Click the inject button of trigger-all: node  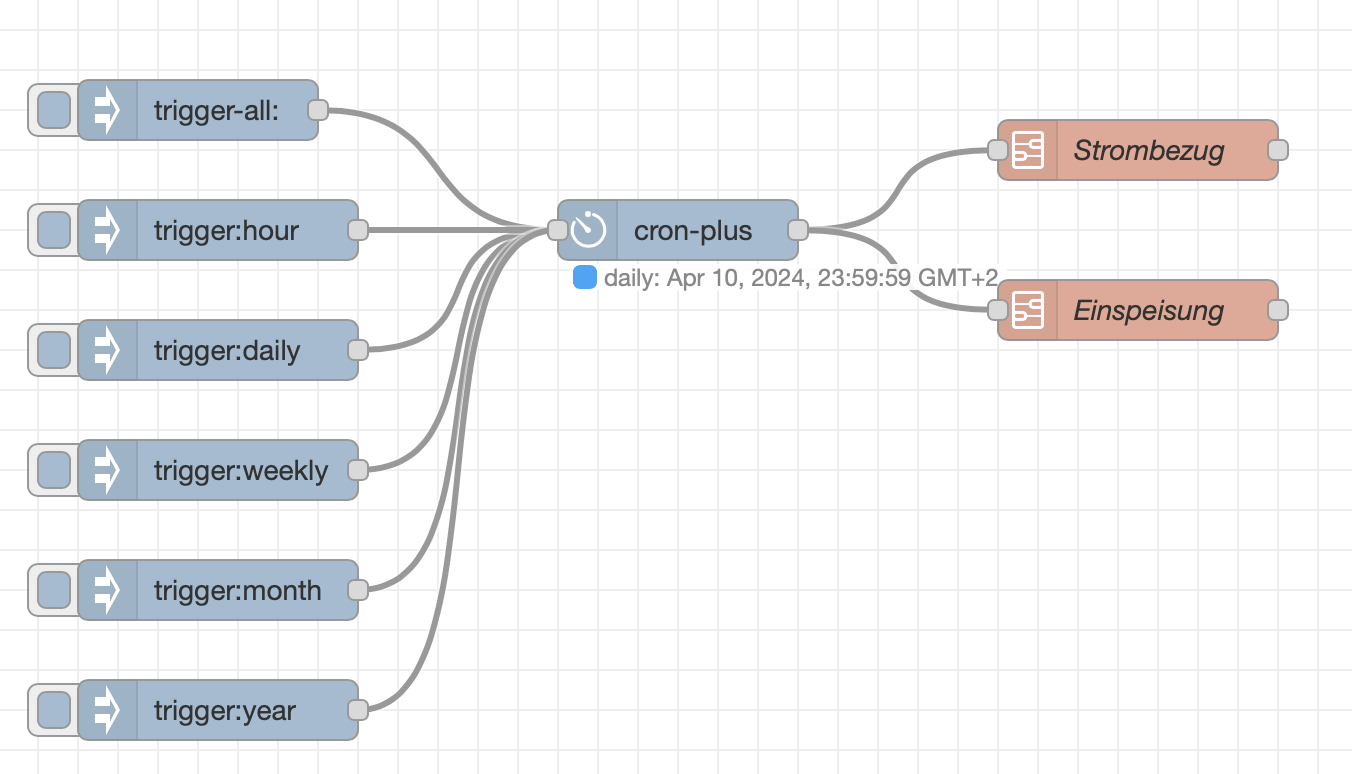point(53,110)
